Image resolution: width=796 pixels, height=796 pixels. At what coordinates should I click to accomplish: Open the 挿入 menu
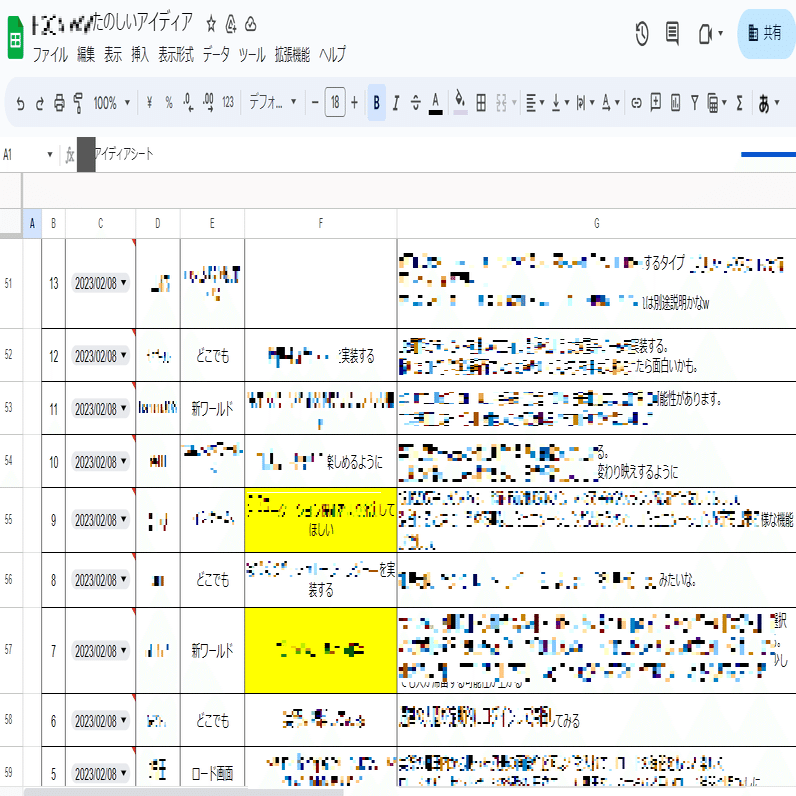tap(140, 54)
